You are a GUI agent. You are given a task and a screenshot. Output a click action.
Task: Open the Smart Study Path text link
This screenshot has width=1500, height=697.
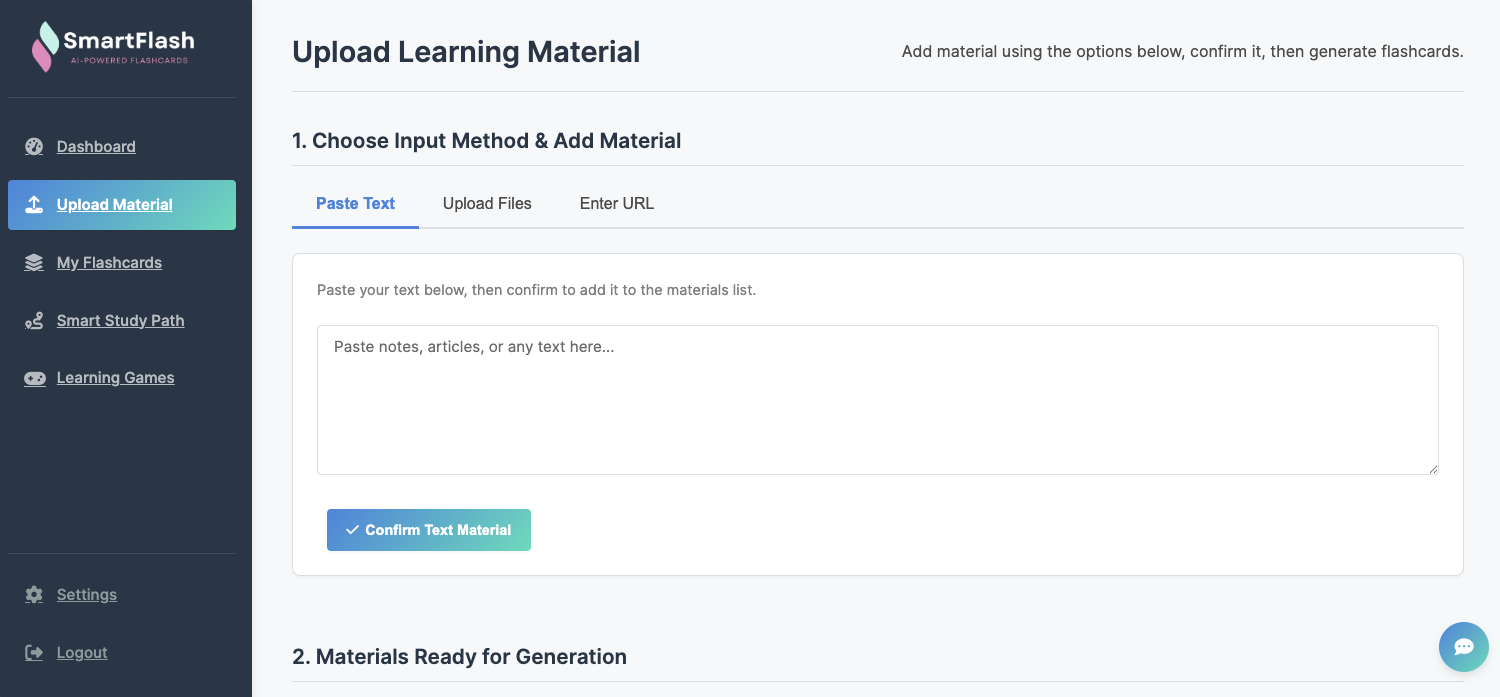click(x=120, y=321)
